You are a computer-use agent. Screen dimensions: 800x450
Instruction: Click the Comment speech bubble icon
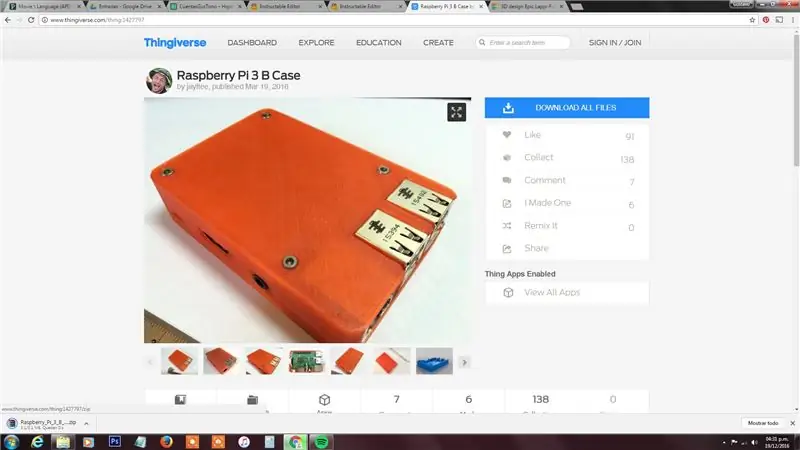[x=507, y=180]
